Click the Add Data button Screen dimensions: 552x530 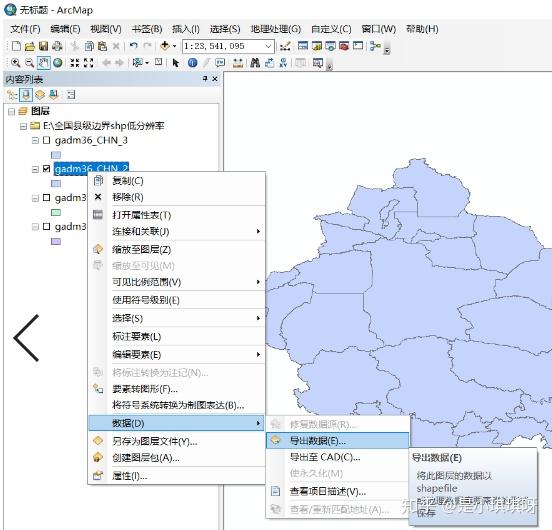[x=164, y=46]
